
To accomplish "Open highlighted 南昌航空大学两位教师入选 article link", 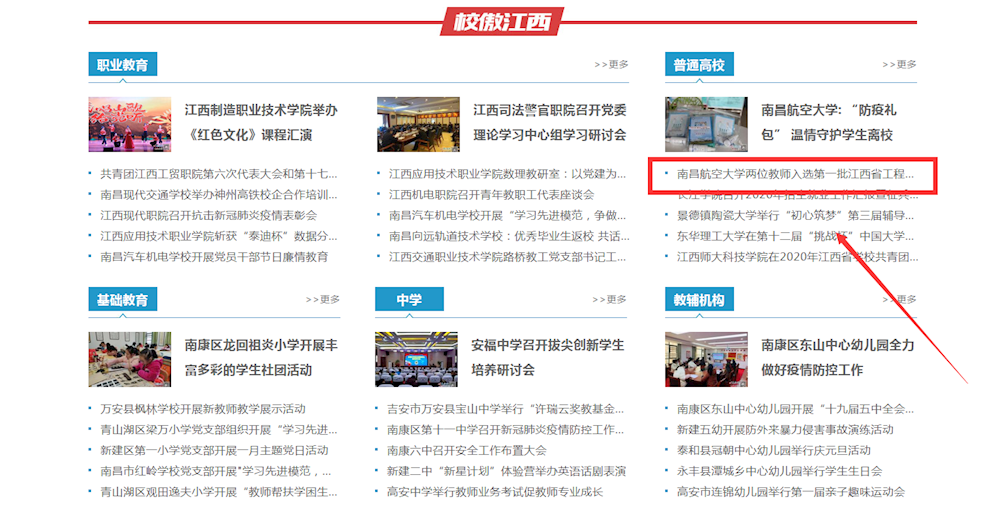I will click(795, 174).
